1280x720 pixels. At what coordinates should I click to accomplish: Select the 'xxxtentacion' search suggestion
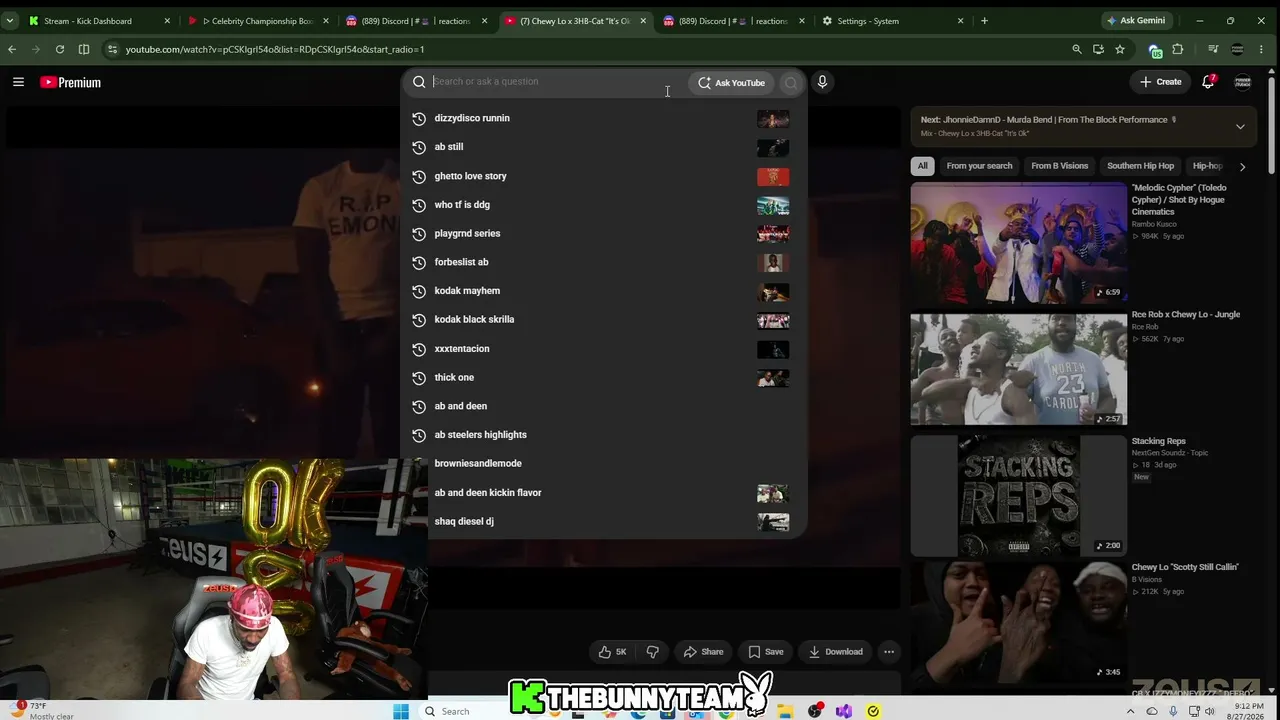[603, 349]
